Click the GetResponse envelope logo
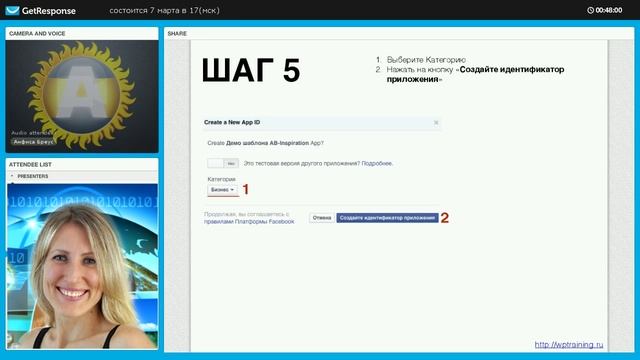Screen dimensions: 640x360 pyautogui.click(x=12, y=10)
